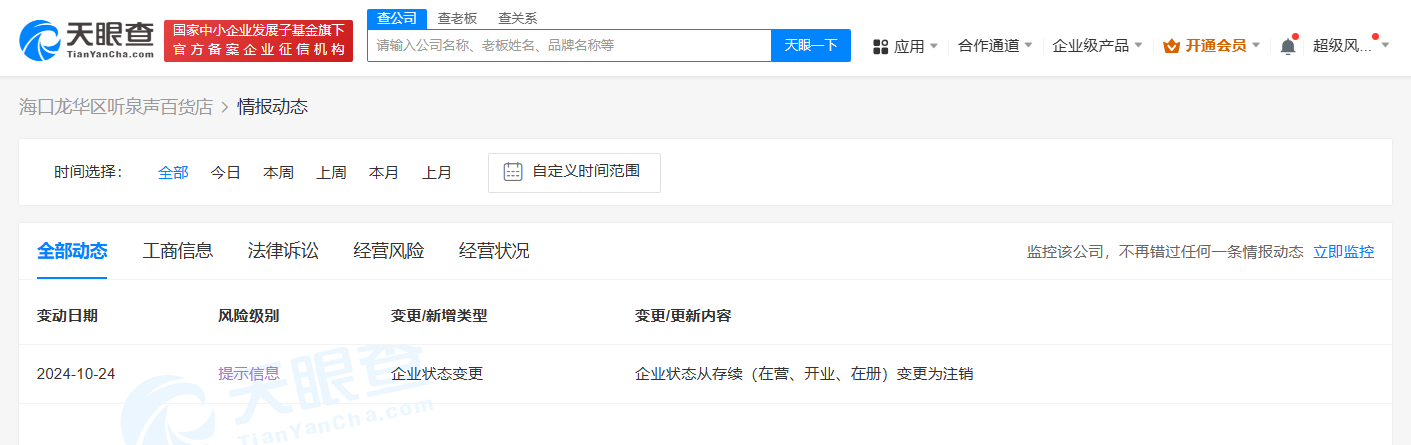Select the 本周 time filter
Screen dimensions: 1411x445
[278, 172]
